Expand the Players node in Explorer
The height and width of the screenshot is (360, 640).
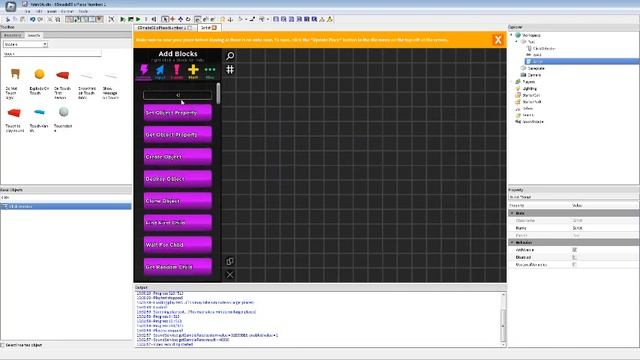pos(511,82)
